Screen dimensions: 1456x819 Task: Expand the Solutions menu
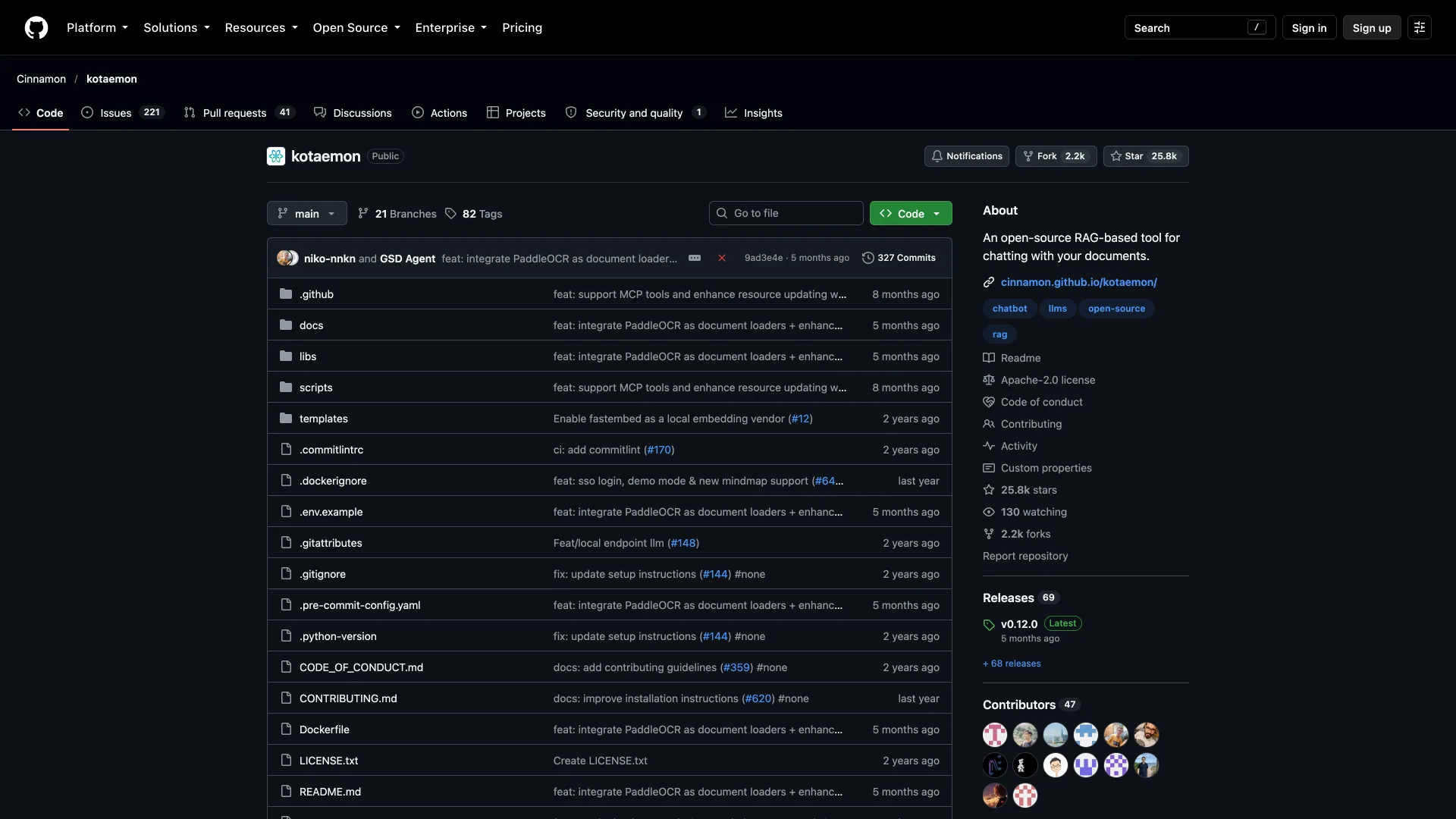[176, 27]
